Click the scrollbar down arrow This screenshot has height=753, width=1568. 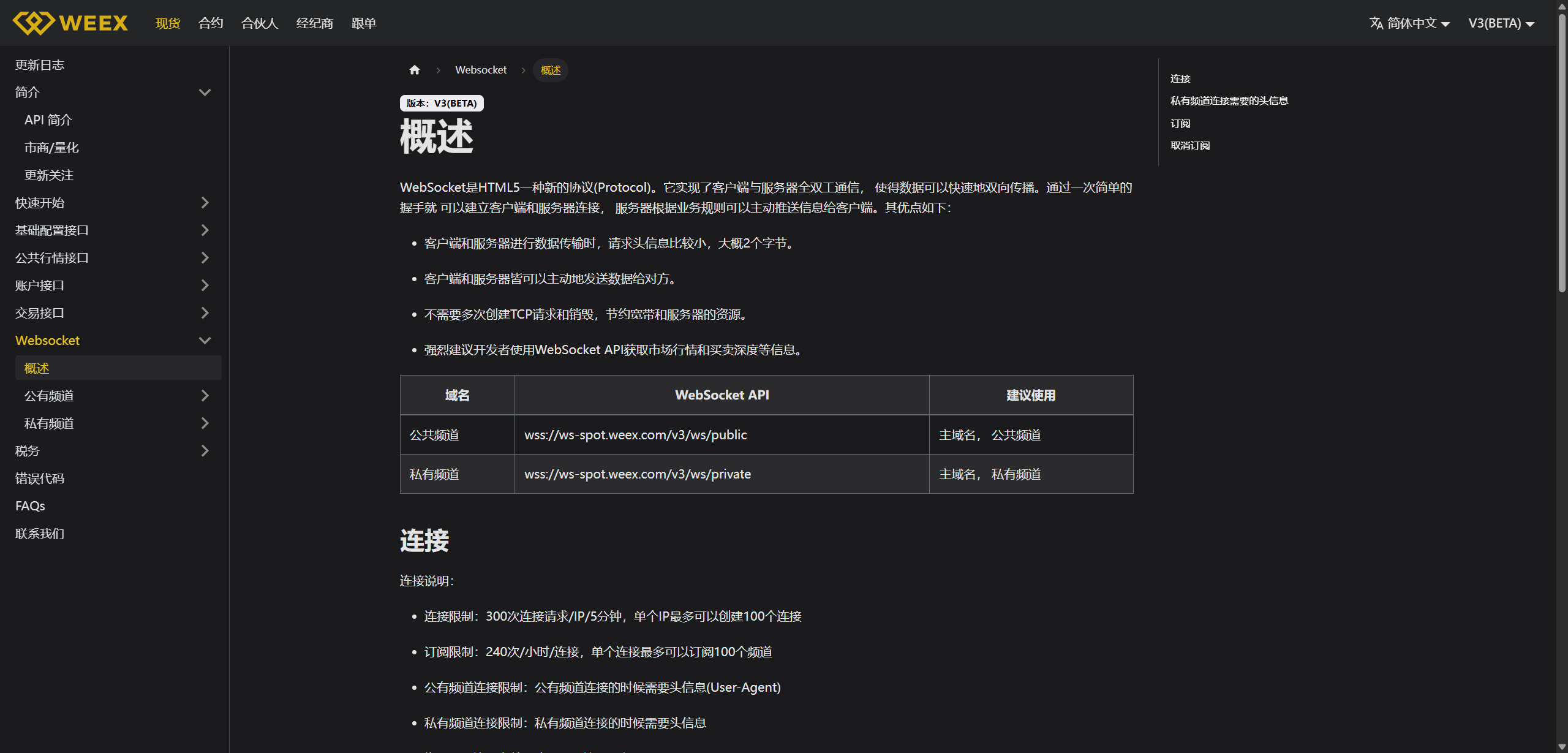[1562, 747]
